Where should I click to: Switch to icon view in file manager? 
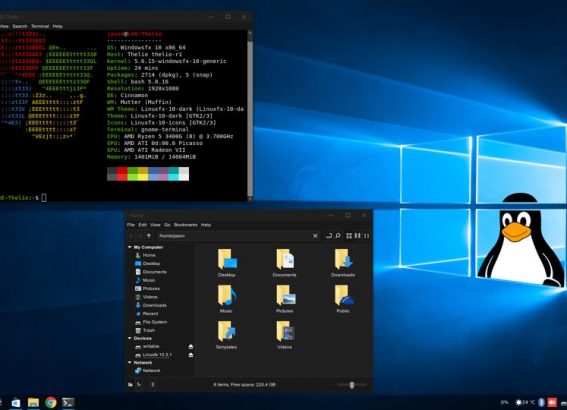[349, 236]
